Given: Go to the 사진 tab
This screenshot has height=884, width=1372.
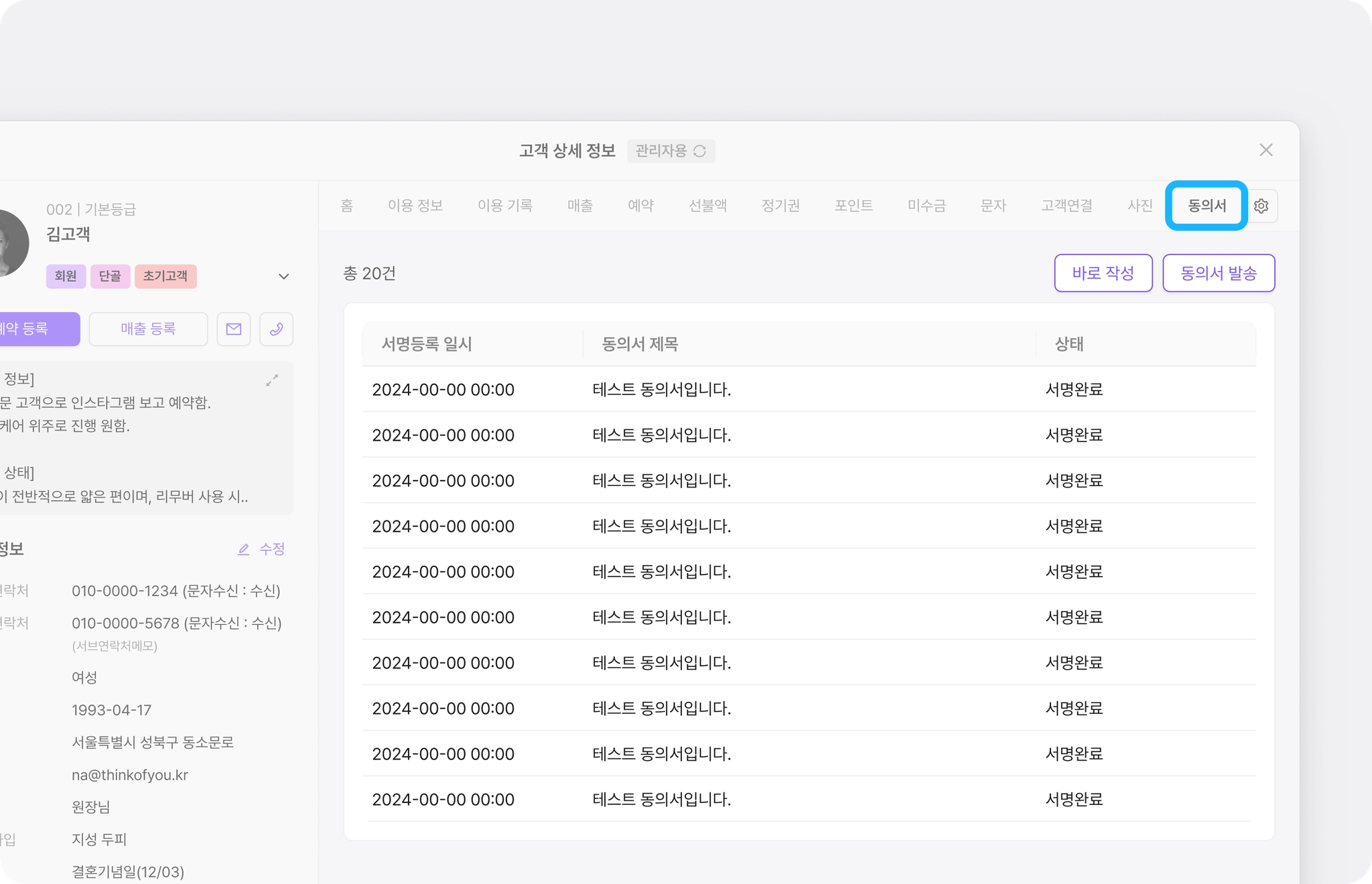Looking at the screenshot, I should point(1140,206).
